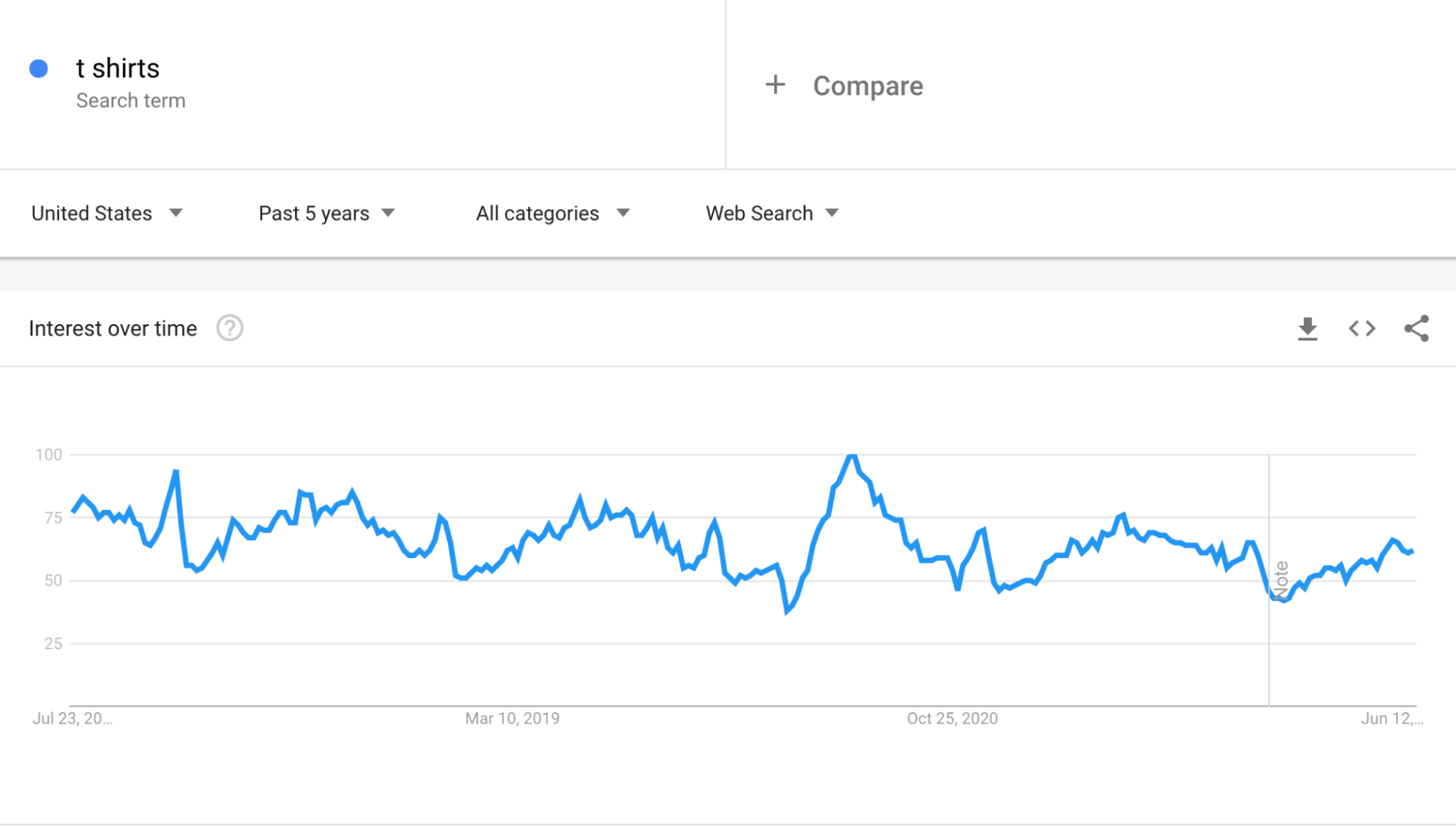The width and height of the screenshot is (1456, 826).
Task: Expand the United States location dropdown
Action: click(x=105, y=213)
